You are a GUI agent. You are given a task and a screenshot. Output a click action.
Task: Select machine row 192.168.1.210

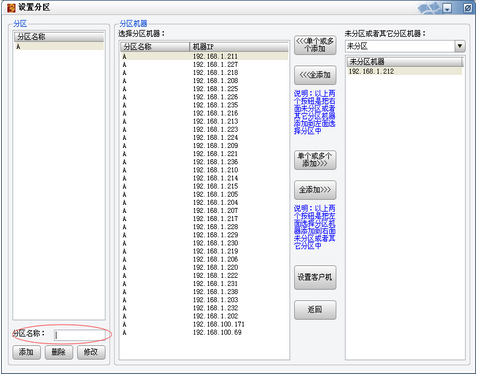point(204,170)
